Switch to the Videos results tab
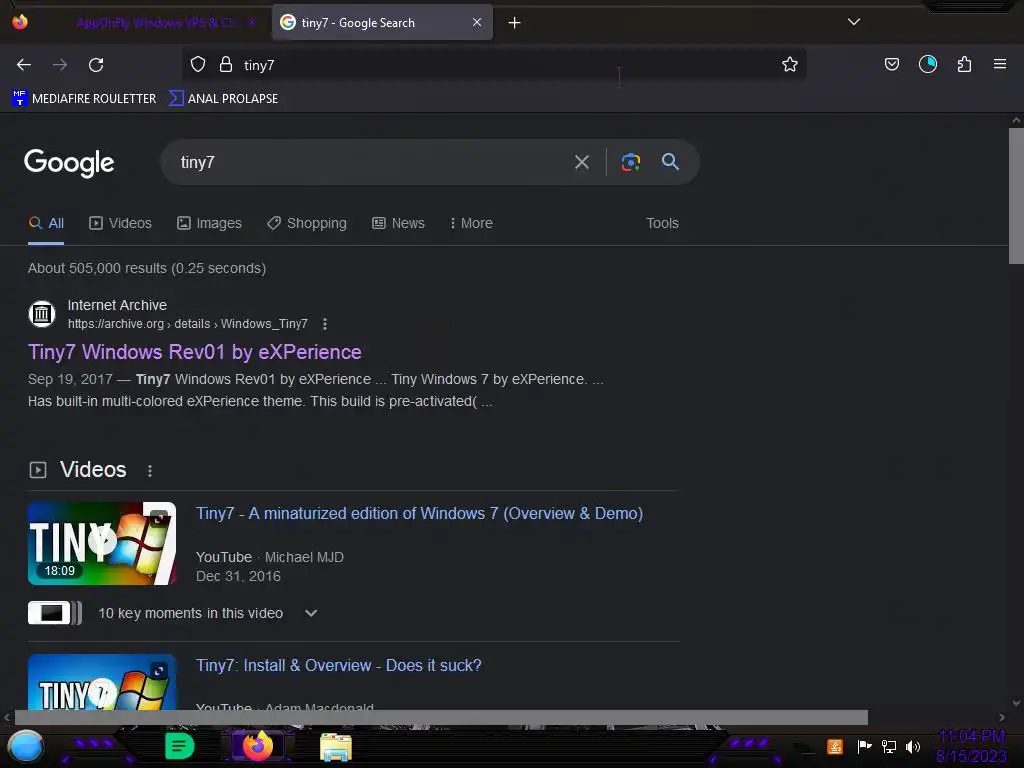1024x768 pixels. click(120, 223)
